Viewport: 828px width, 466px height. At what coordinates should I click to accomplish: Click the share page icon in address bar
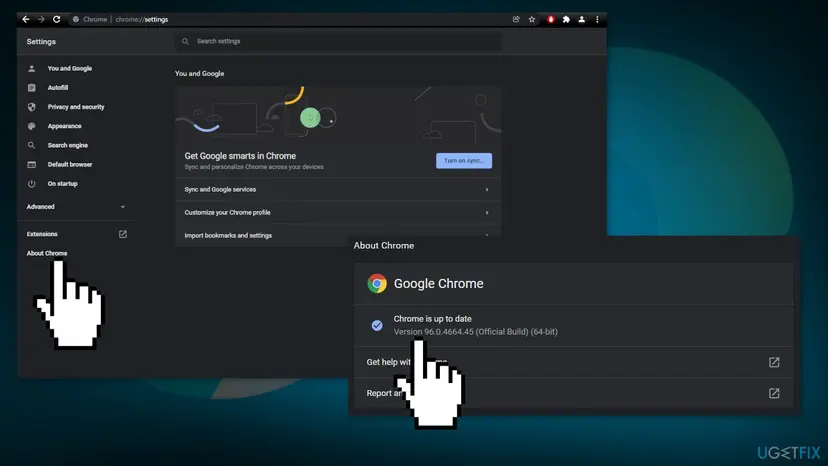516,20
